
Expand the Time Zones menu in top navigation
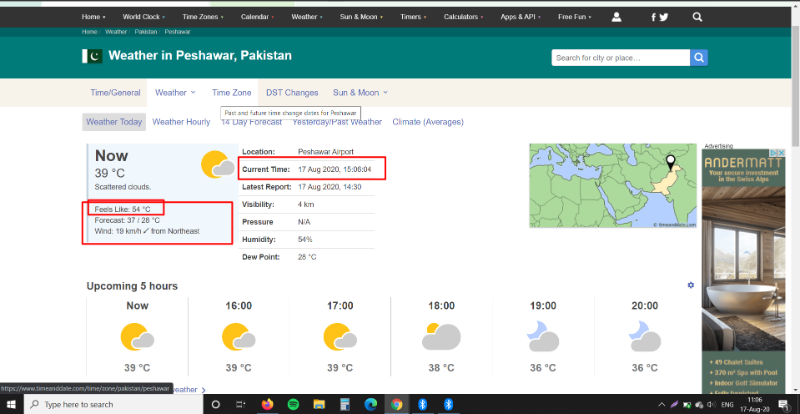click(204, 17)
